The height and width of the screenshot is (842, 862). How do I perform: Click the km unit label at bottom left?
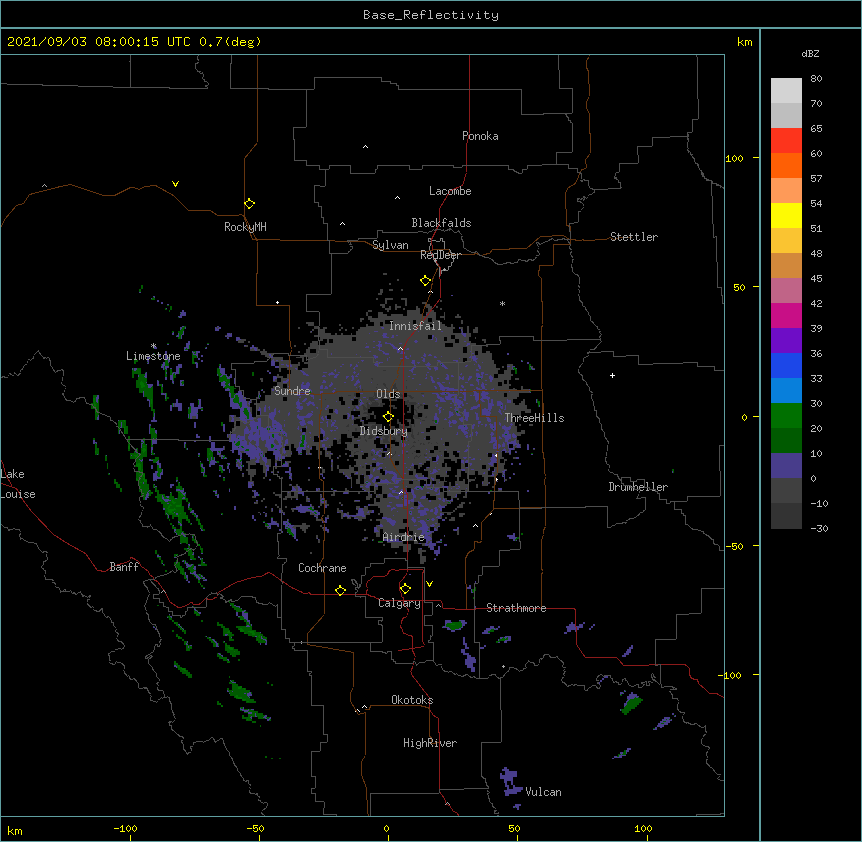(15, 830)
